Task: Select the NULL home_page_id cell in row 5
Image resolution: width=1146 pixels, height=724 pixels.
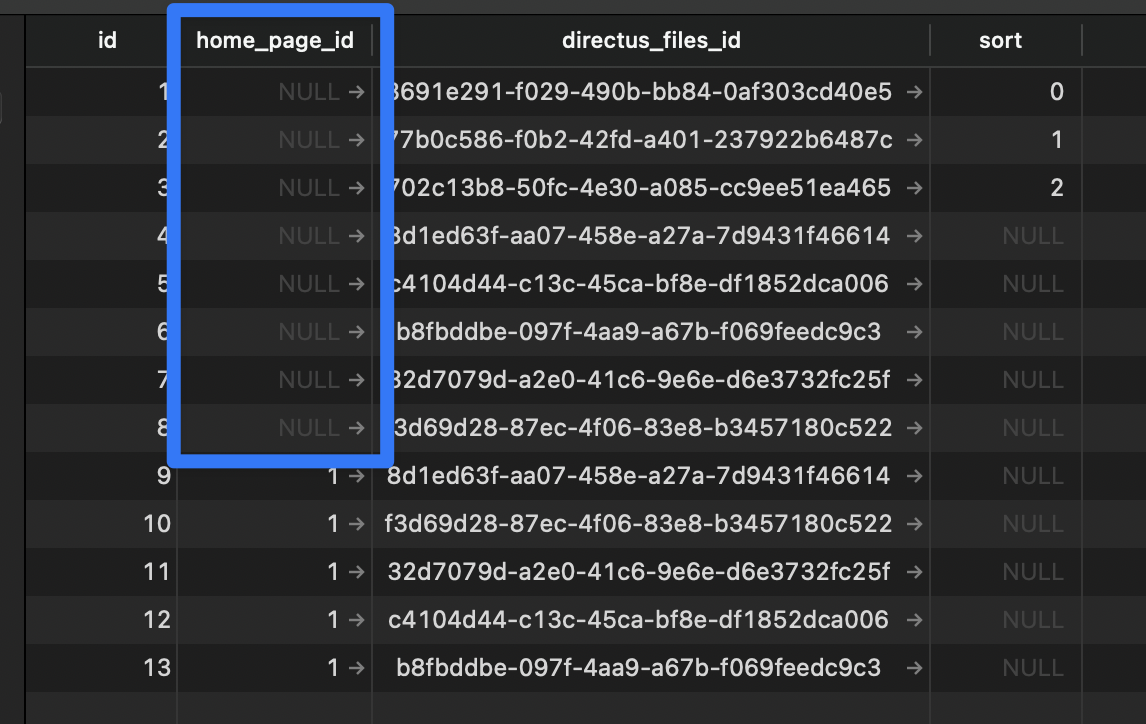Action: coord(300,283)
